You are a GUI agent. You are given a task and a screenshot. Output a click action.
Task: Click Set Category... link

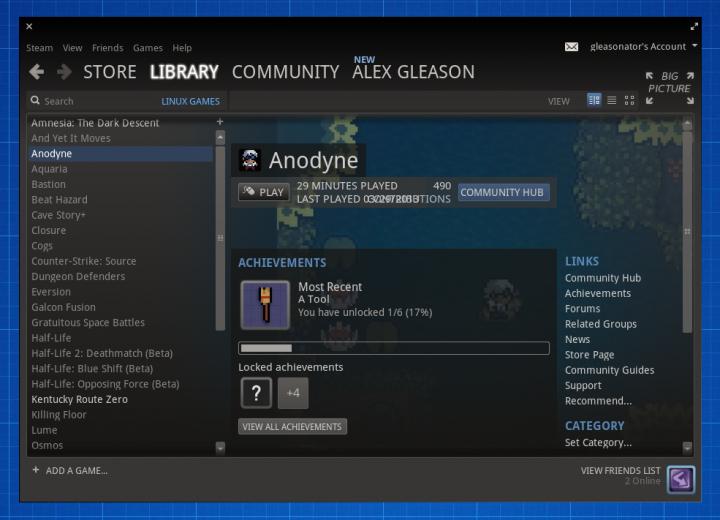(x=598, y=442)
